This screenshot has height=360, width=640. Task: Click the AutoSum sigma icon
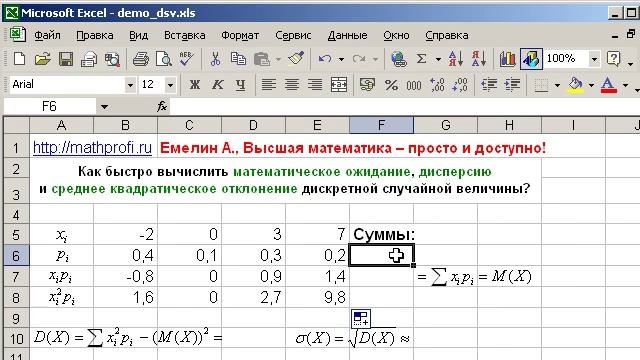pos(422,59)
